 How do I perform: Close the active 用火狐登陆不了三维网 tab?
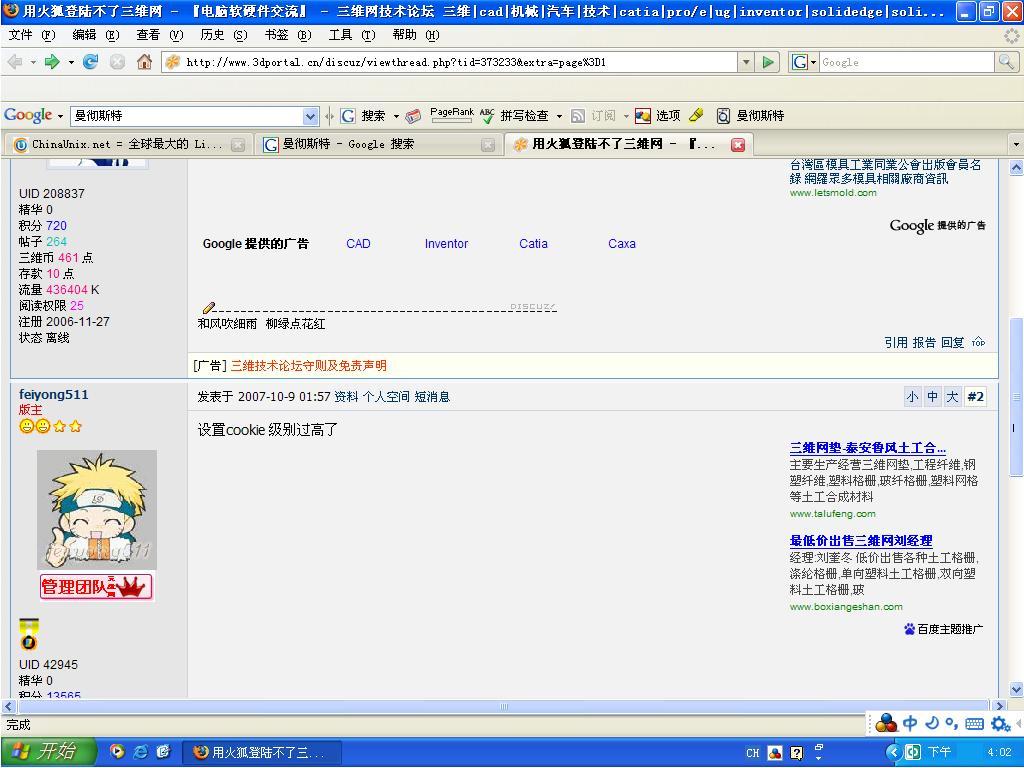(738, 144)
